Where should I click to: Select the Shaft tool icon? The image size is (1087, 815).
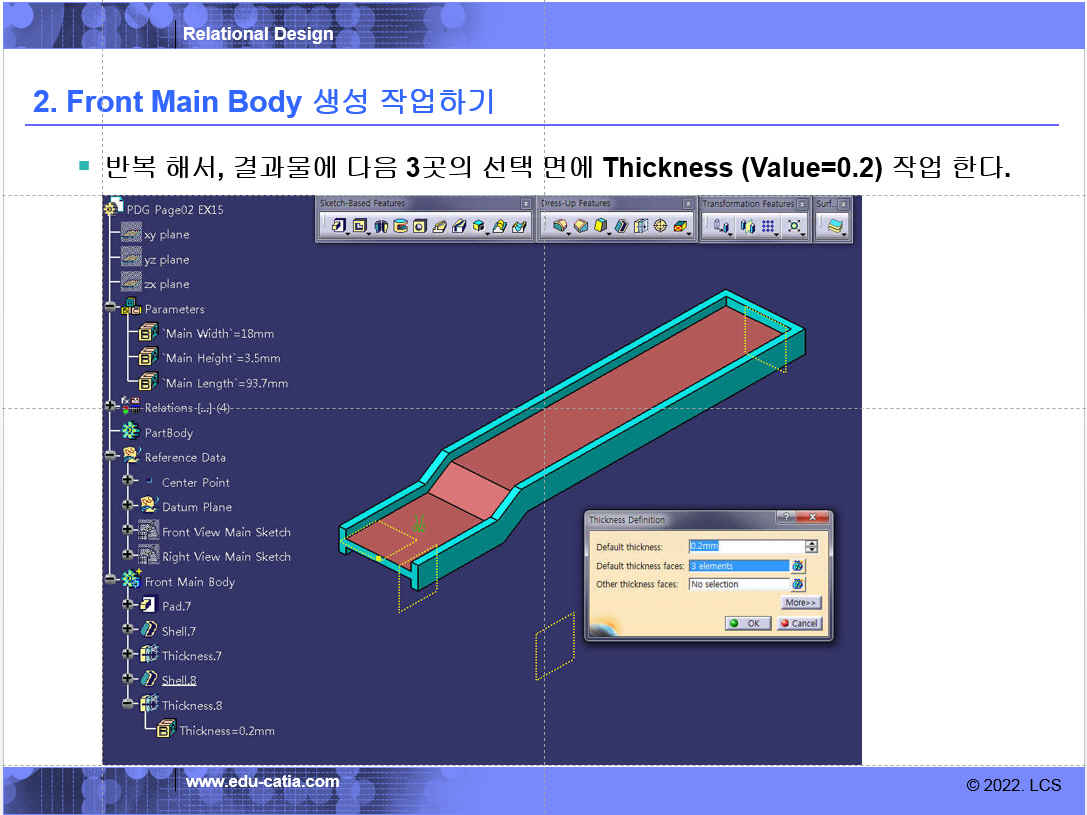(382, 227)
